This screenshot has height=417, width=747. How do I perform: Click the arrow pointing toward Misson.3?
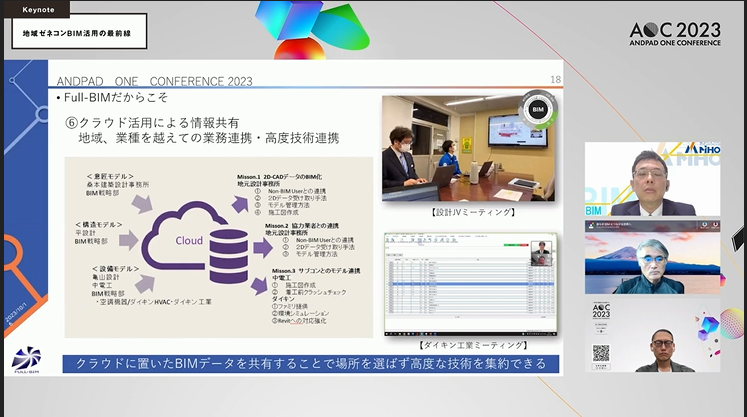pos(259,285)
